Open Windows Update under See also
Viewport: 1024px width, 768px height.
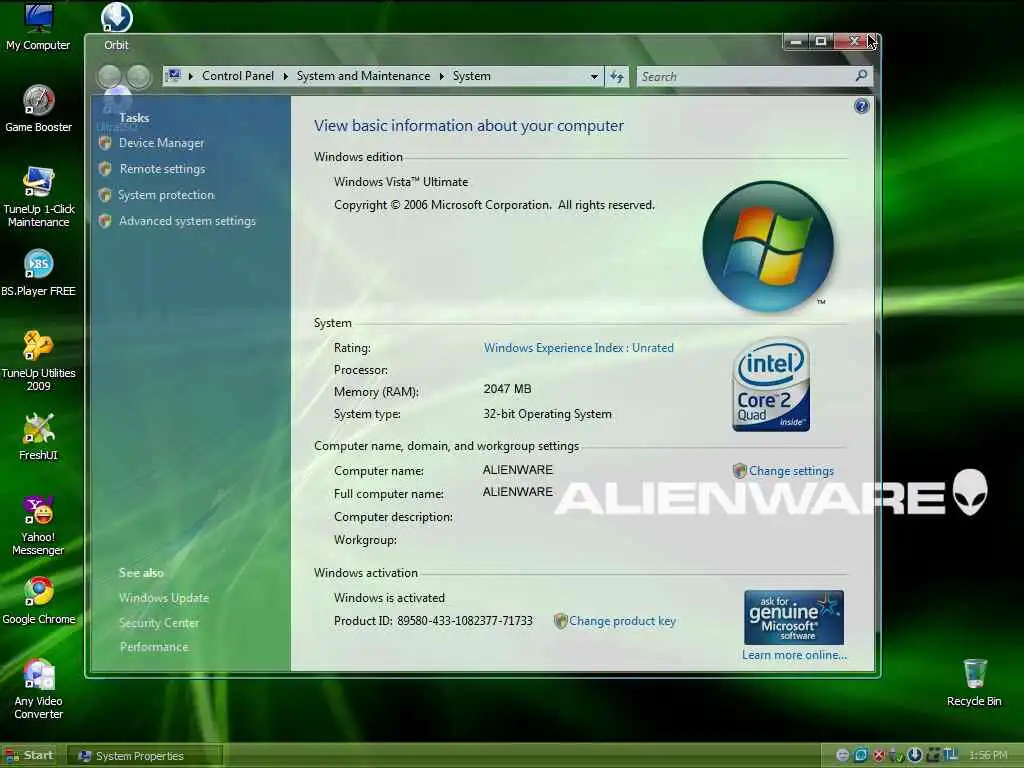pyautogui.click(x=164, y=598)
